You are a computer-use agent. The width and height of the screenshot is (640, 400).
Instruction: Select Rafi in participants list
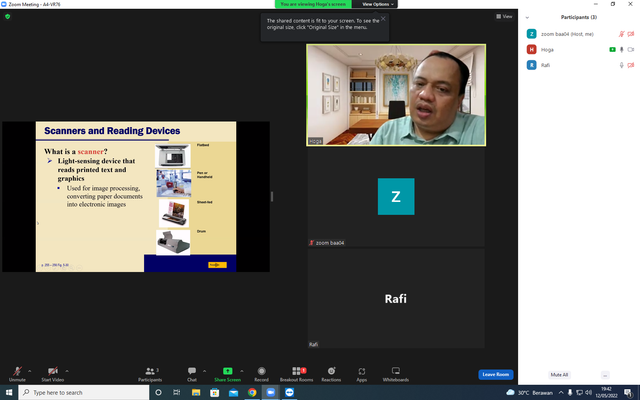point(580,65)
